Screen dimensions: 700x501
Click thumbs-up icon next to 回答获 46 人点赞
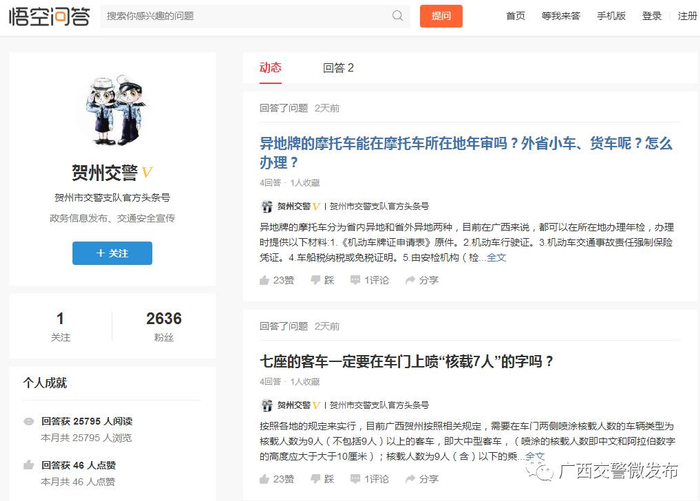(x=29, y=465)
